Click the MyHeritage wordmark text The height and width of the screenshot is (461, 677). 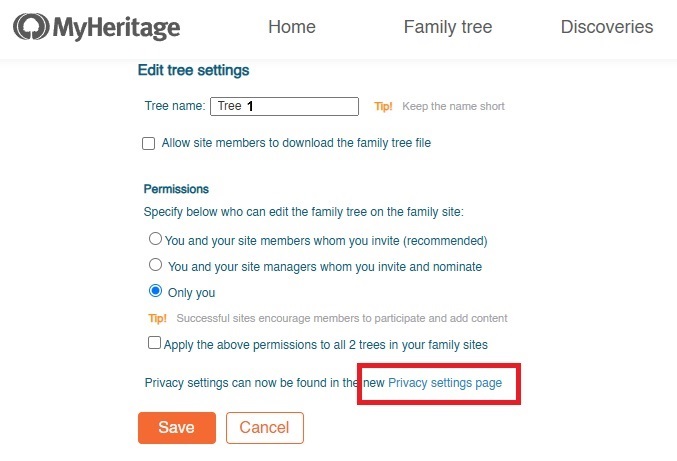(116, 28)
